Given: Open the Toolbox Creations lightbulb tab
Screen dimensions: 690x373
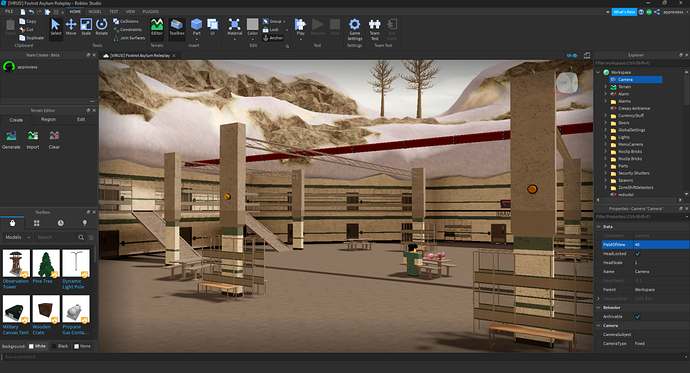Looking at the screenshot, I should pos(85,223).
